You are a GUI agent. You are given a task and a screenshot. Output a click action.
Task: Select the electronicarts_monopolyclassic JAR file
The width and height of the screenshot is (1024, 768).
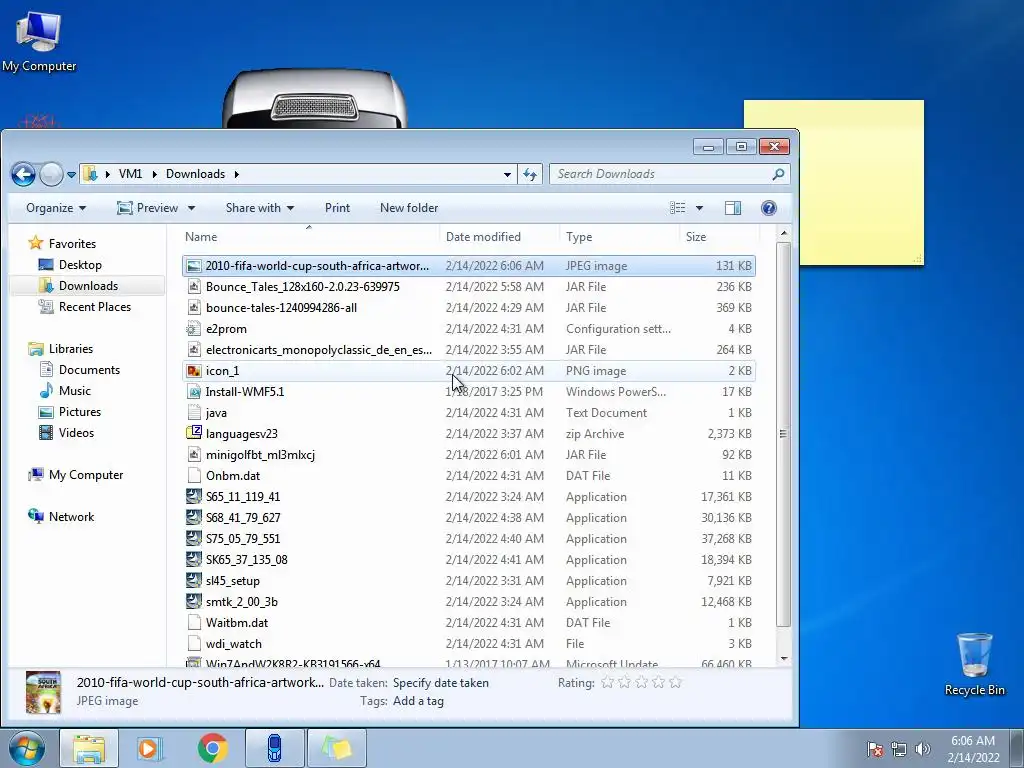pos(468,349)
